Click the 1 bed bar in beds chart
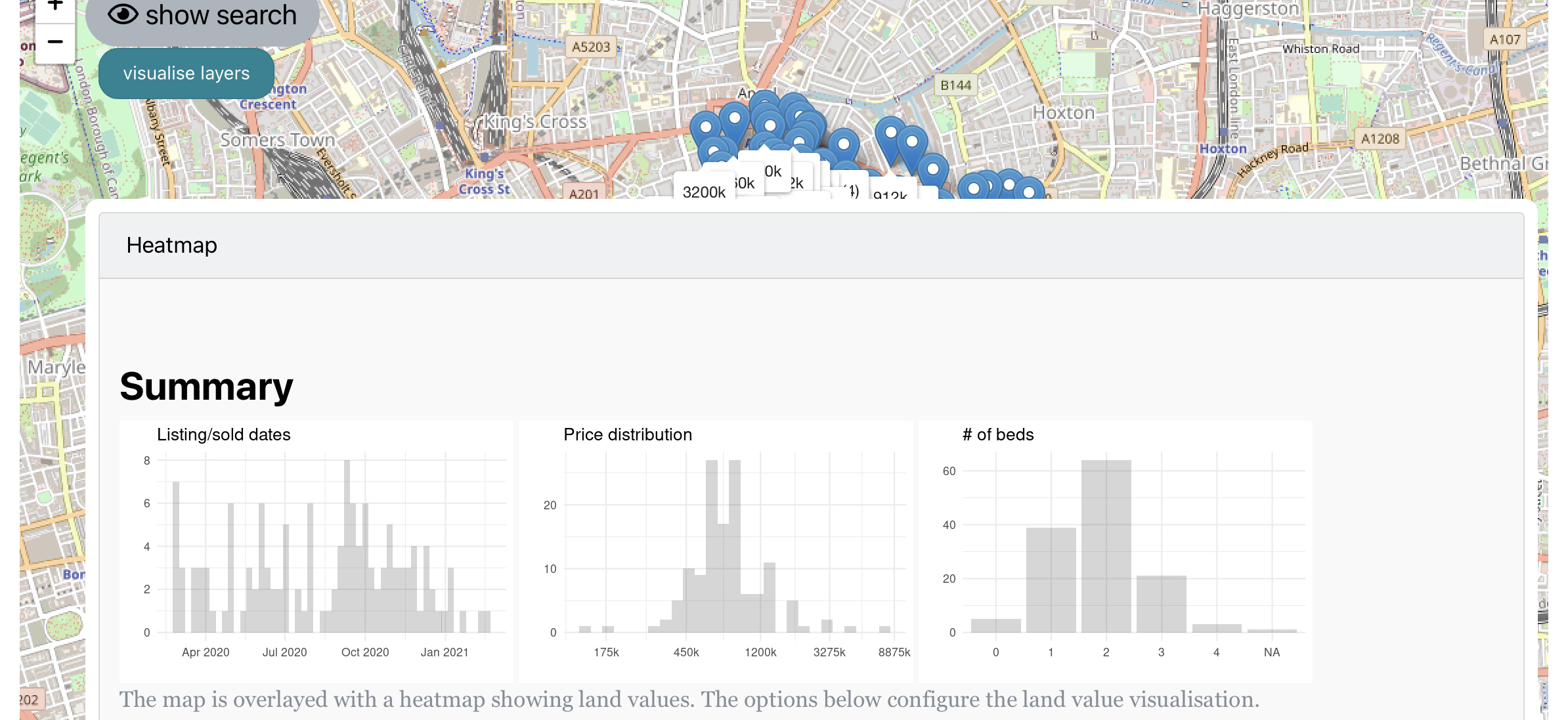The height and width of the screenshot is (720, 1568). 1051,580
